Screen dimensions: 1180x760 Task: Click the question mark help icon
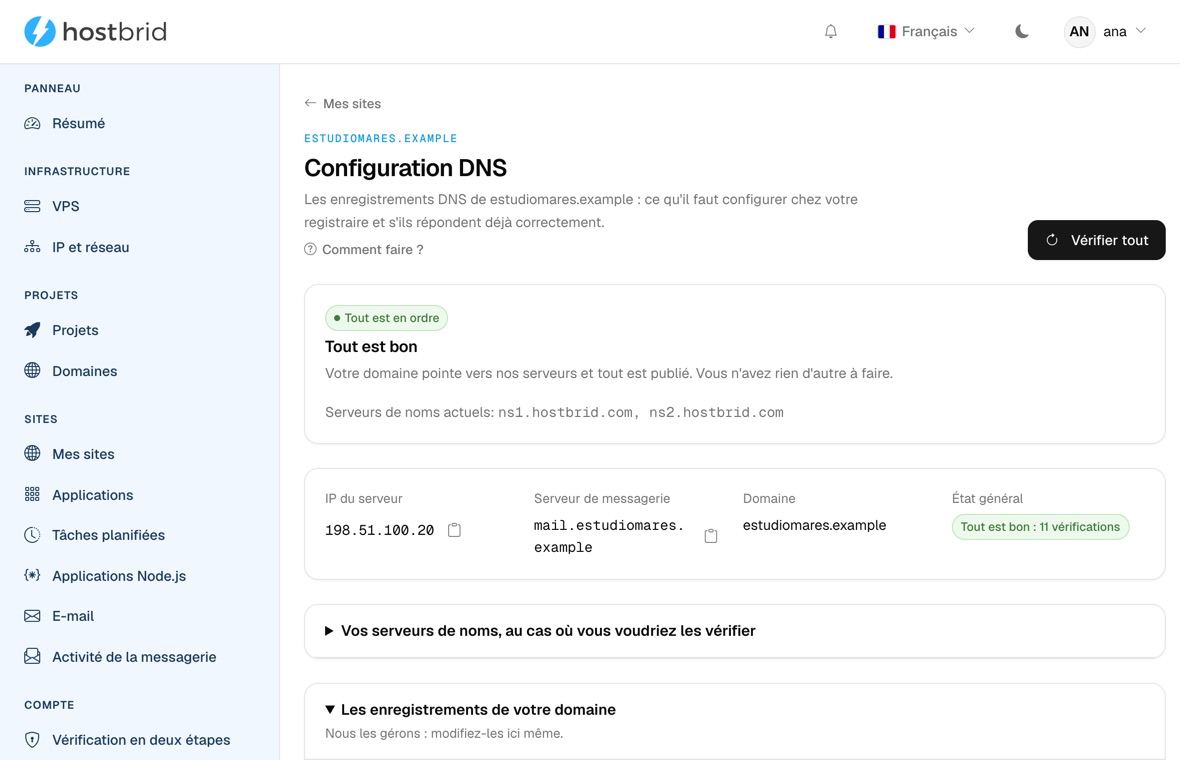pyautogui.click(x=310, y=249)
